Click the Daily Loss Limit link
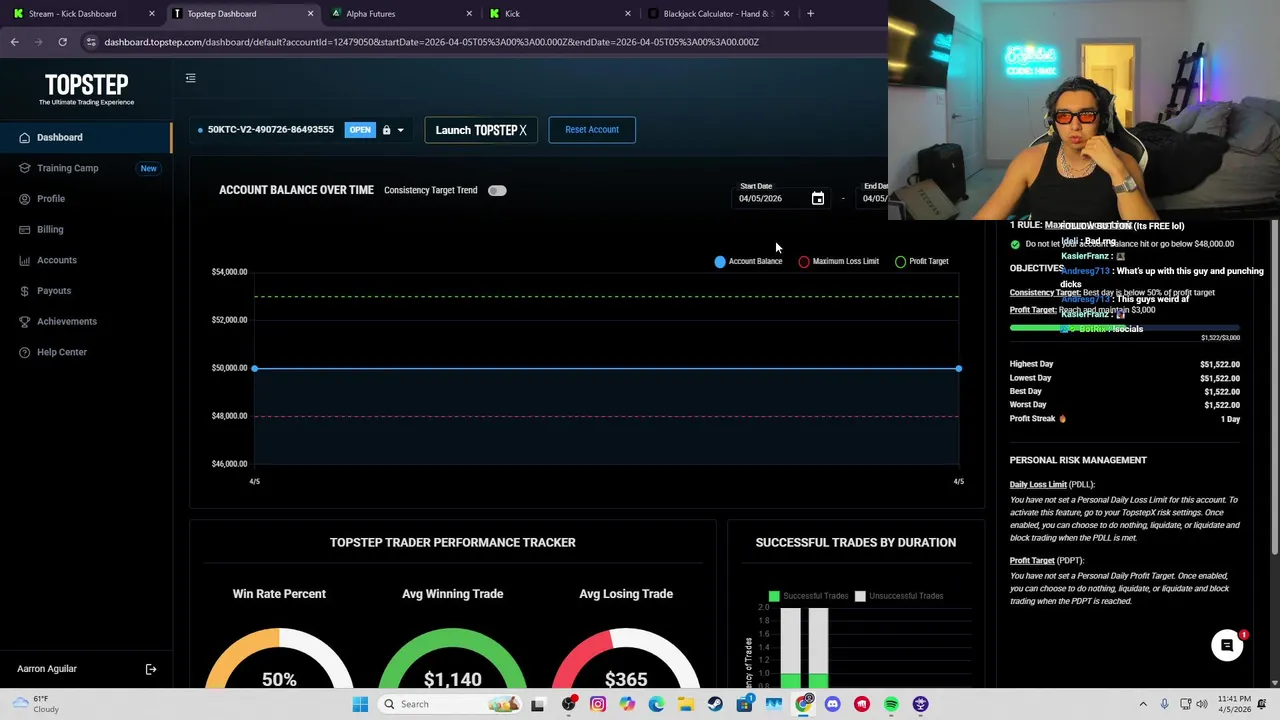The height and width of the screenshot is (720, 1280). point(1038,485)
